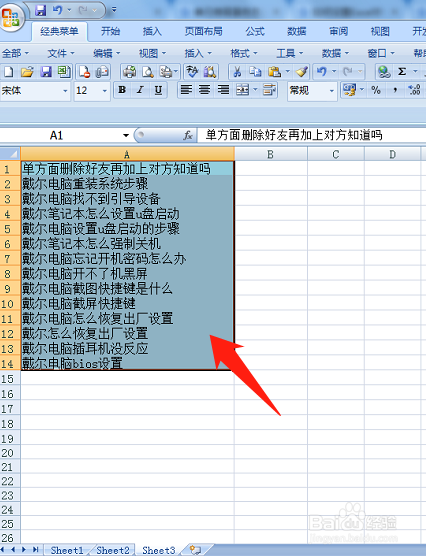426x556 pixels.
Task: Click the Increase Decimal icon
Action: [x=414, y=90]
